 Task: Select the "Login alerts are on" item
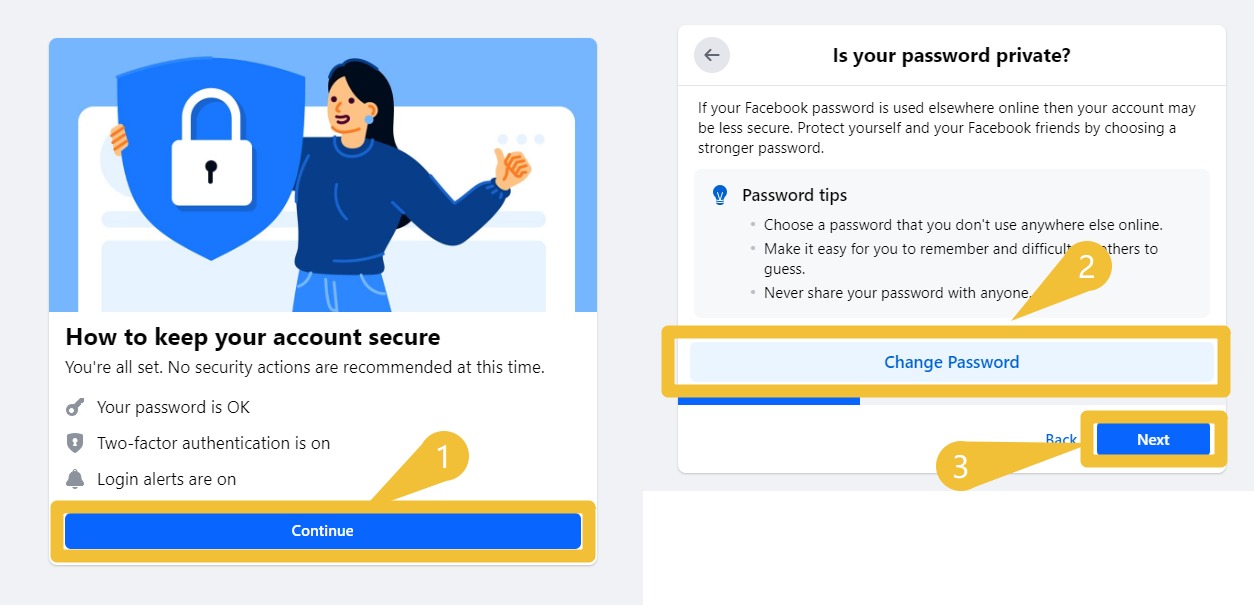pyautogui.click(x=166, y=479)
